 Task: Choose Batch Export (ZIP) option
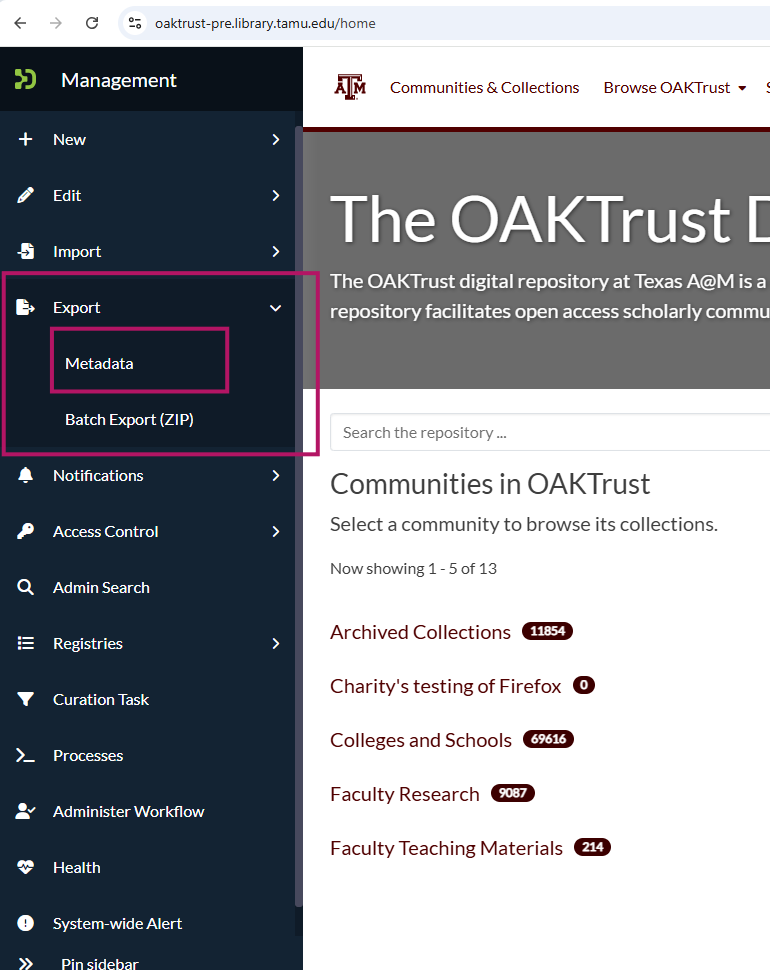(129, 420)
